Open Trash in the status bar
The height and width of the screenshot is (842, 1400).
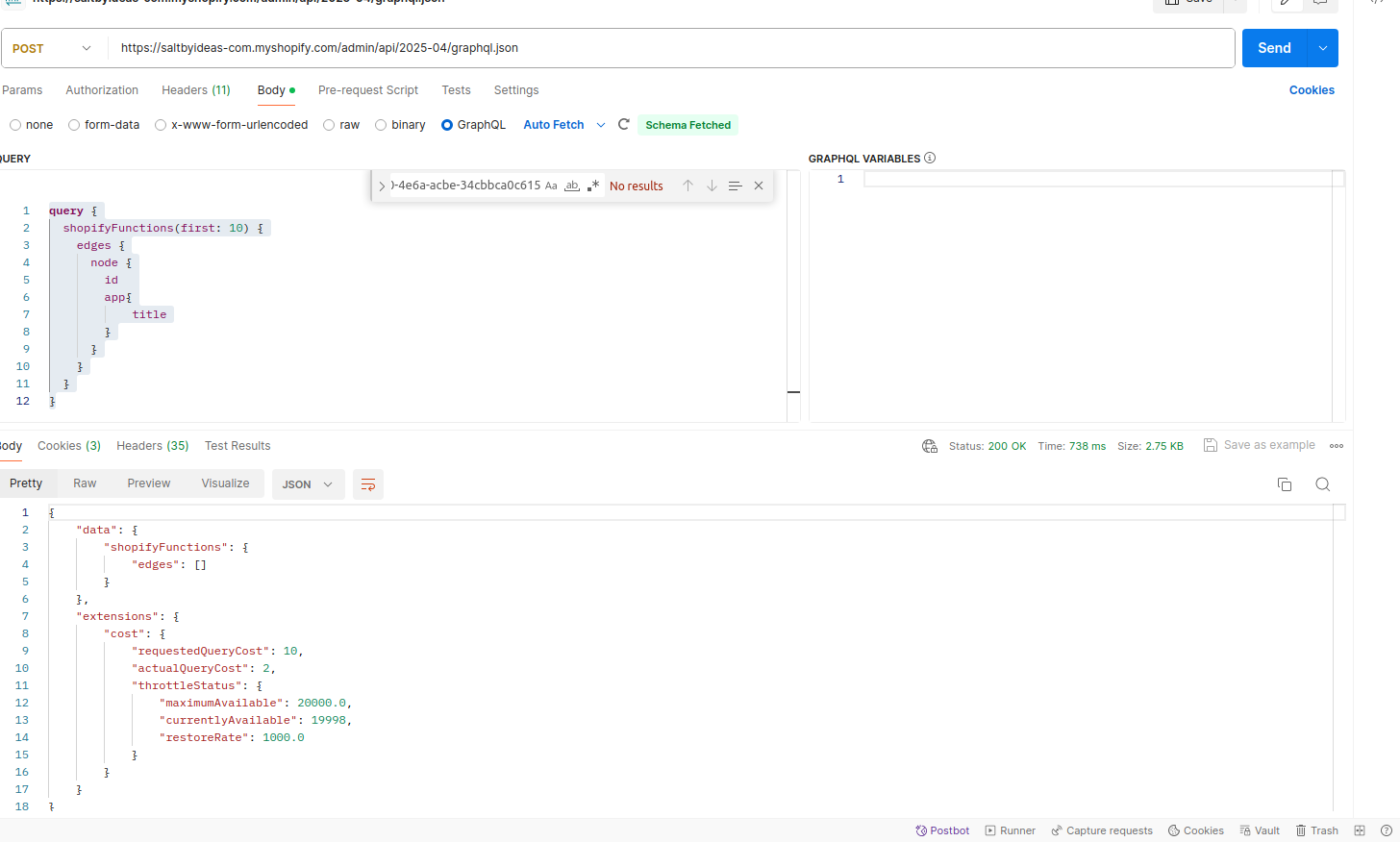point(1317,830)
